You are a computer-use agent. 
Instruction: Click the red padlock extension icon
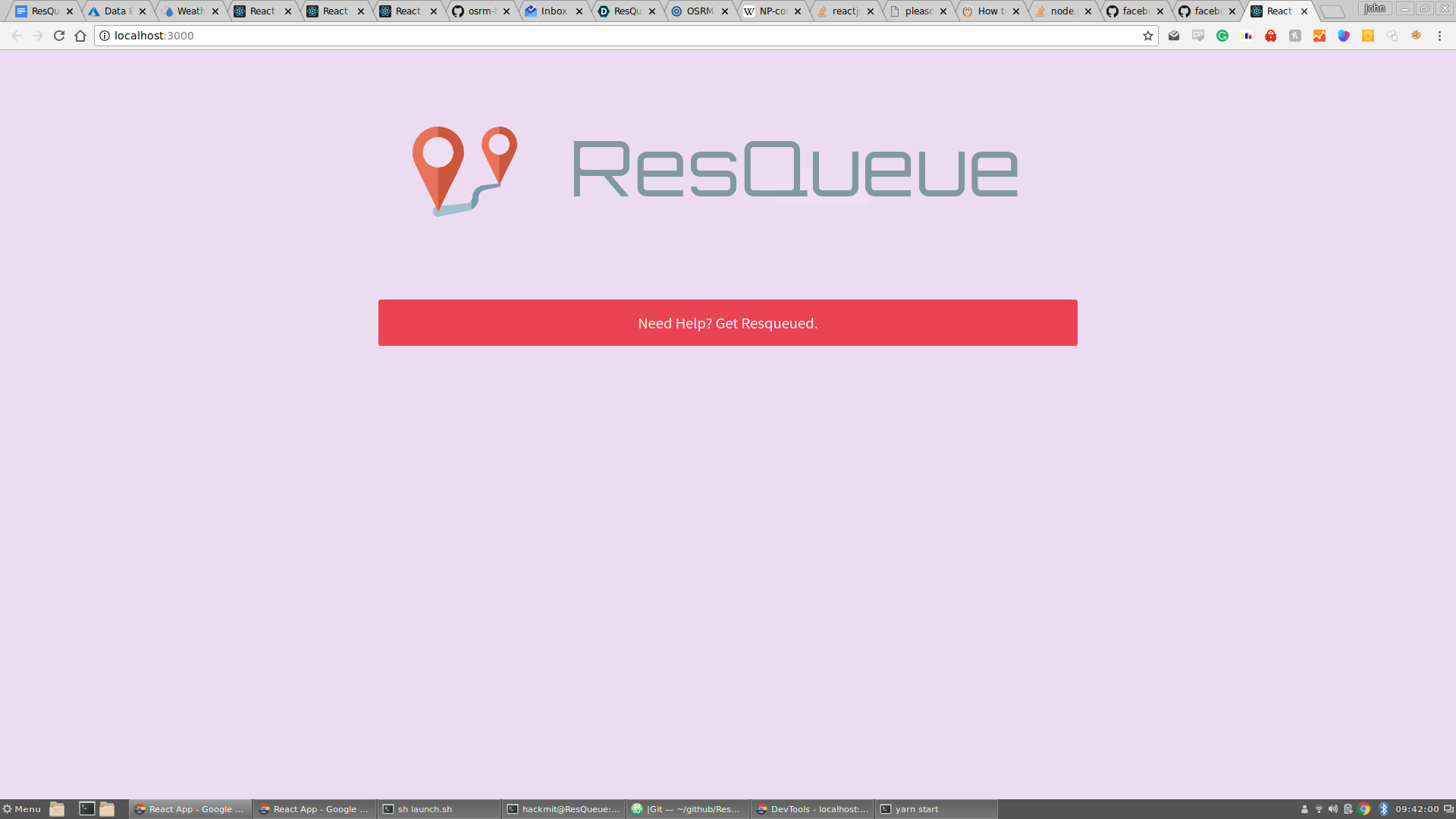click(x=1271, y=36)
